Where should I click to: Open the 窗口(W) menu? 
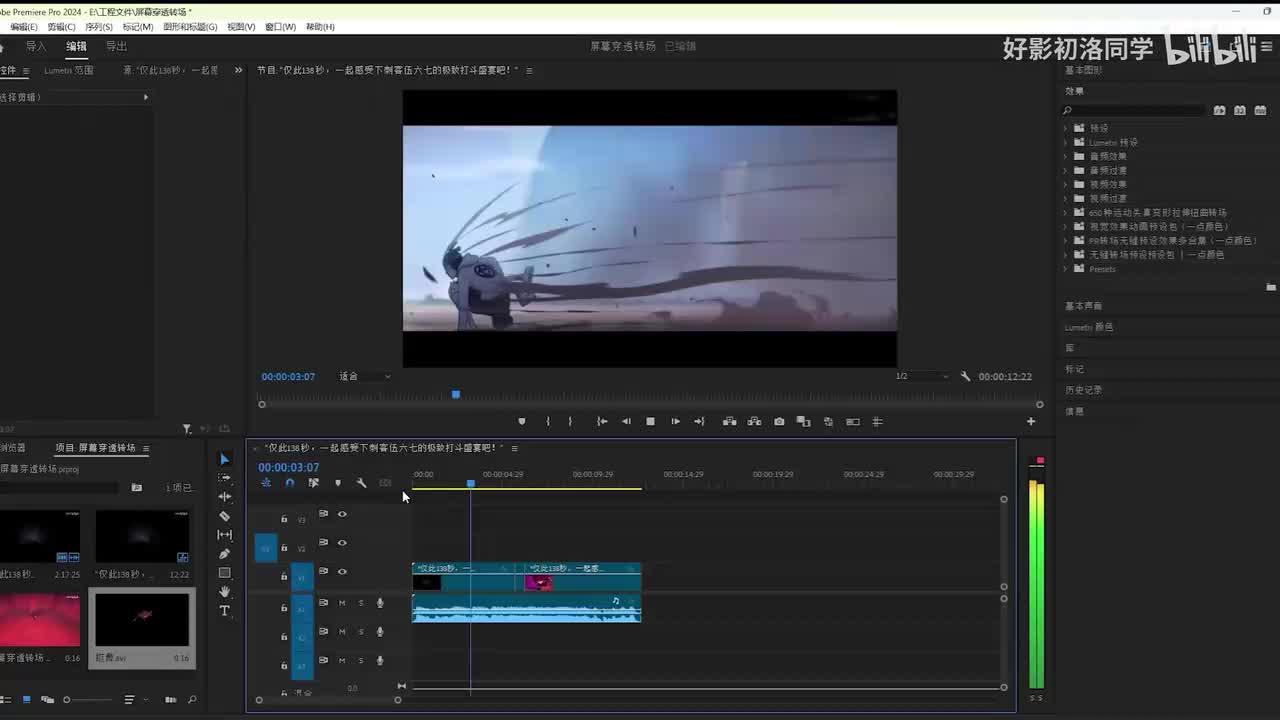[281, 27]
